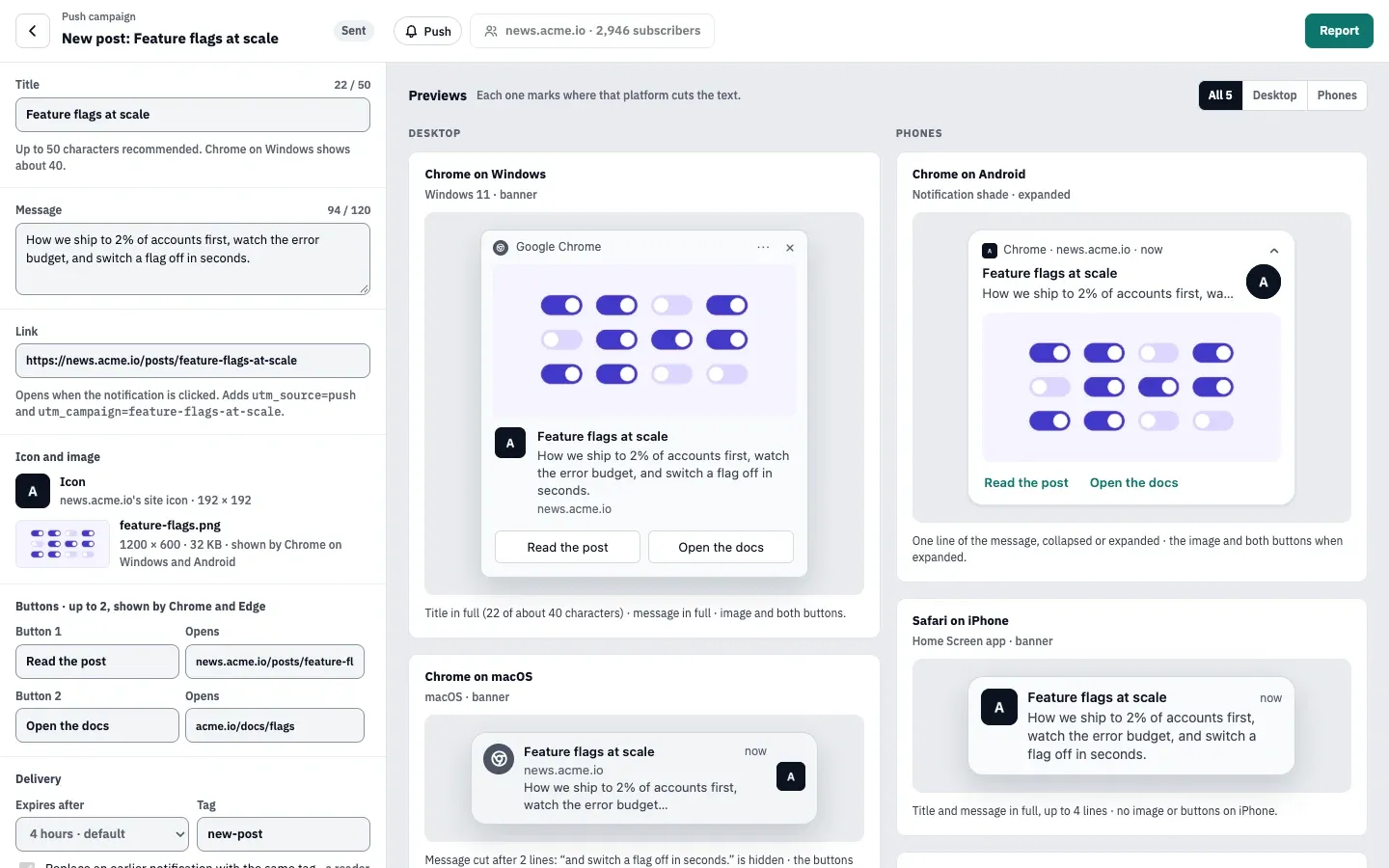The height and width of the screenshot is (868, 1389).
Task: Edit the Button 1 'Opens' URL field
Action: pyautogui.click(x=275, y=662)
